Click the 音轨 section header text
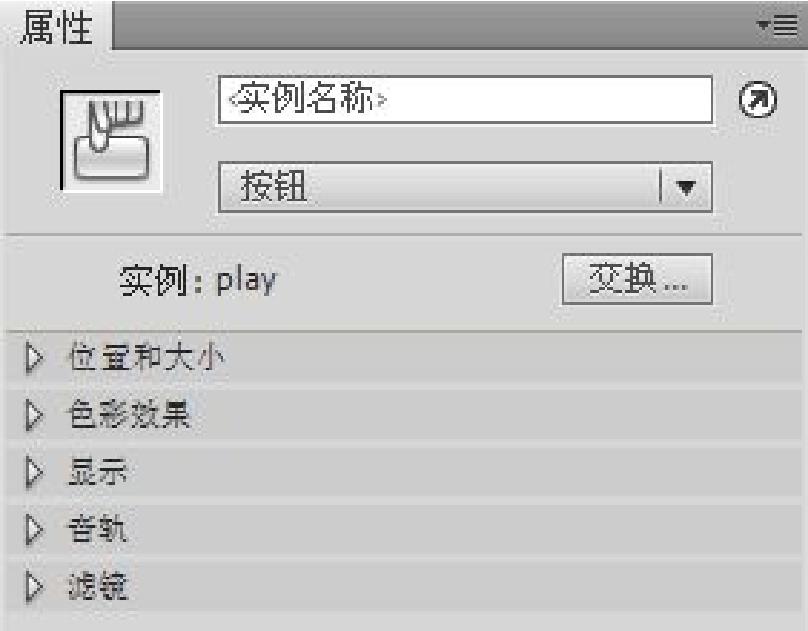 (x=97, y=528)
